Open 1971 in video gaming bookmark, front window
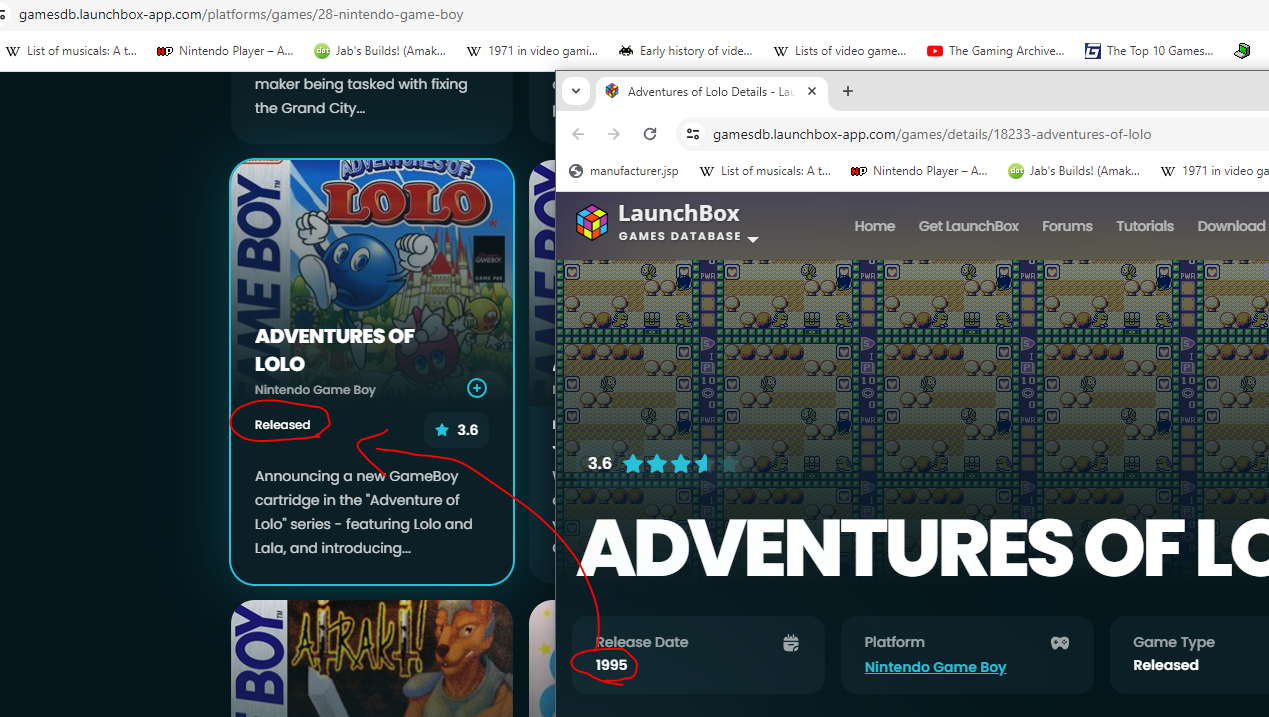 [1214, 171]
